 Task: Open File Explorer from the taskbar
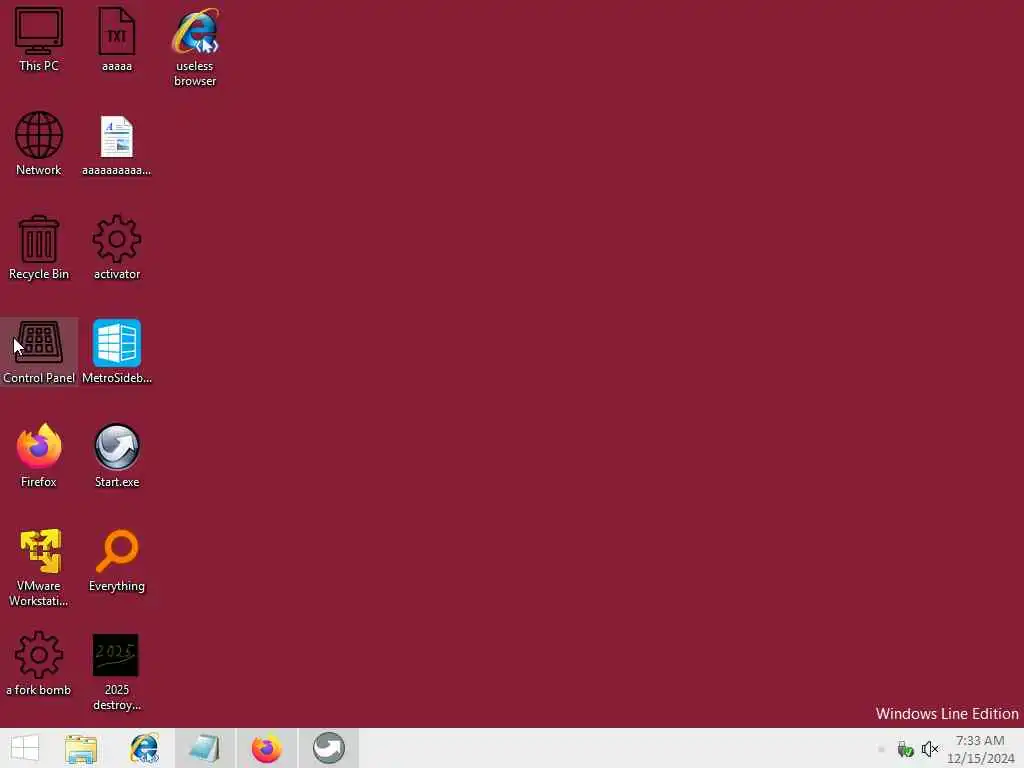(x=81, y=748)
